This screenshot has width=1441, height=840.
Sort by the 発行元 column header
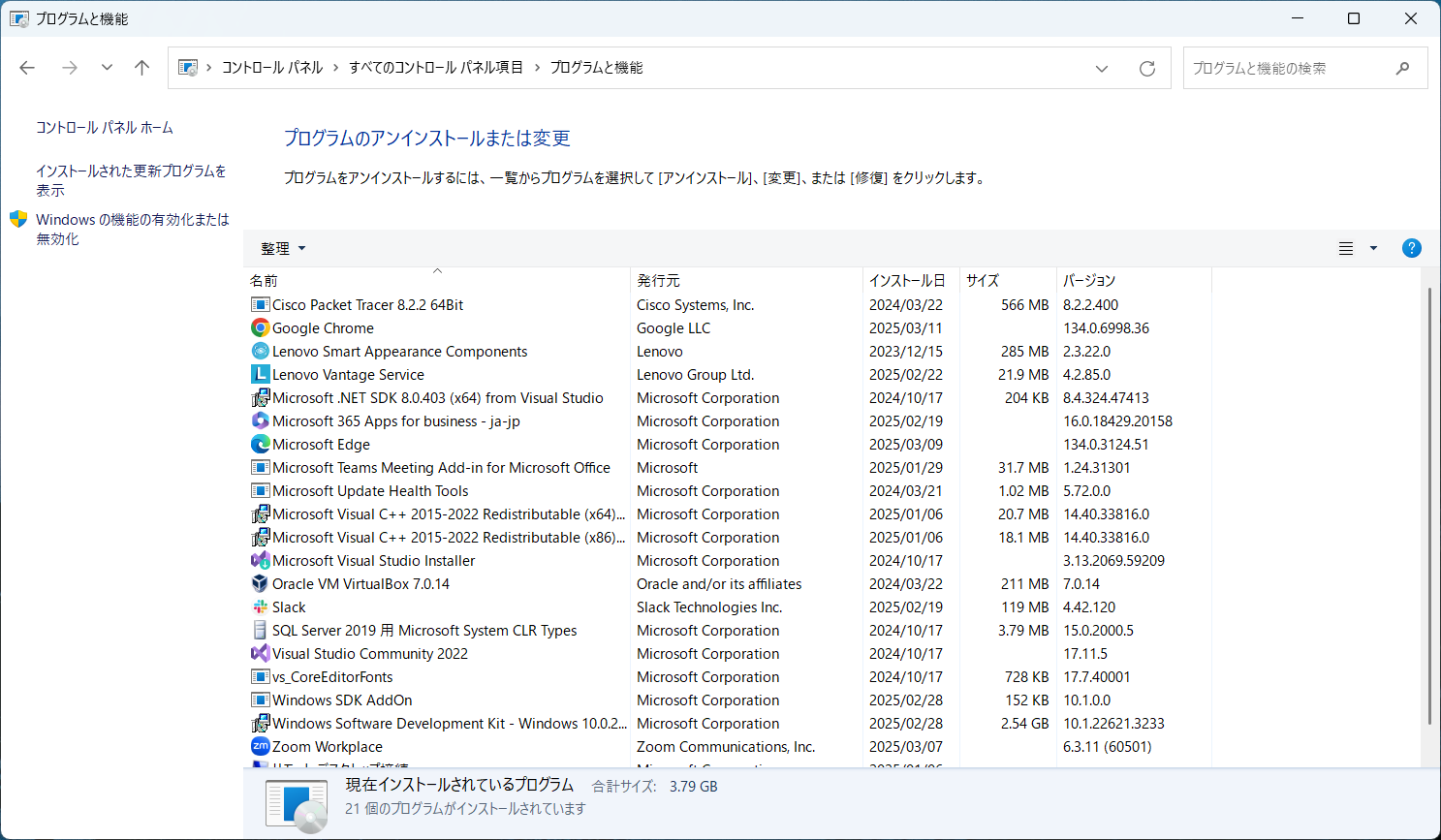[x=746, y=280]
